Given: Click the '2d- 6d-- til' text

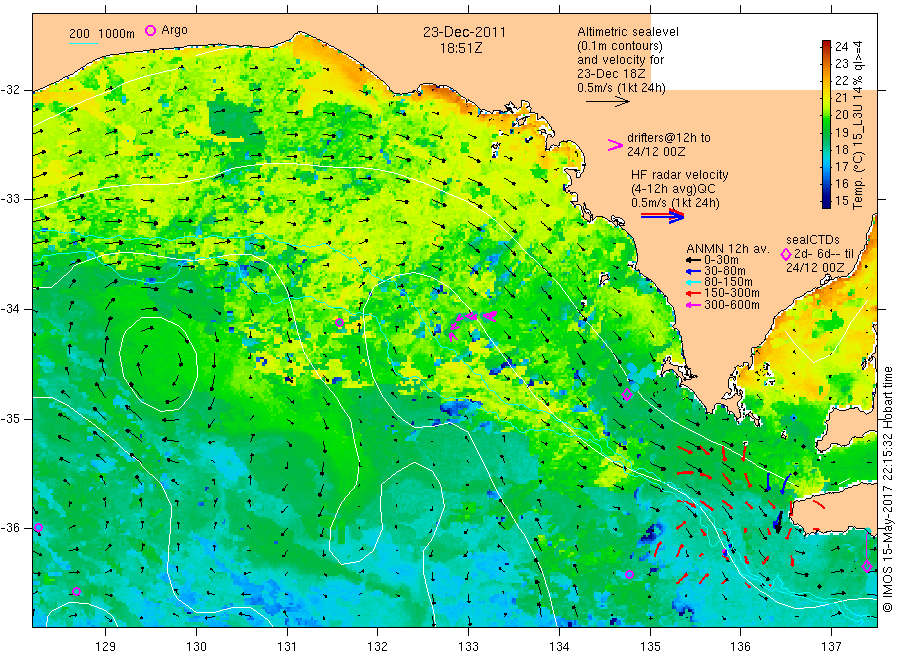Looking at the screenshot, I should pos(824,254).
